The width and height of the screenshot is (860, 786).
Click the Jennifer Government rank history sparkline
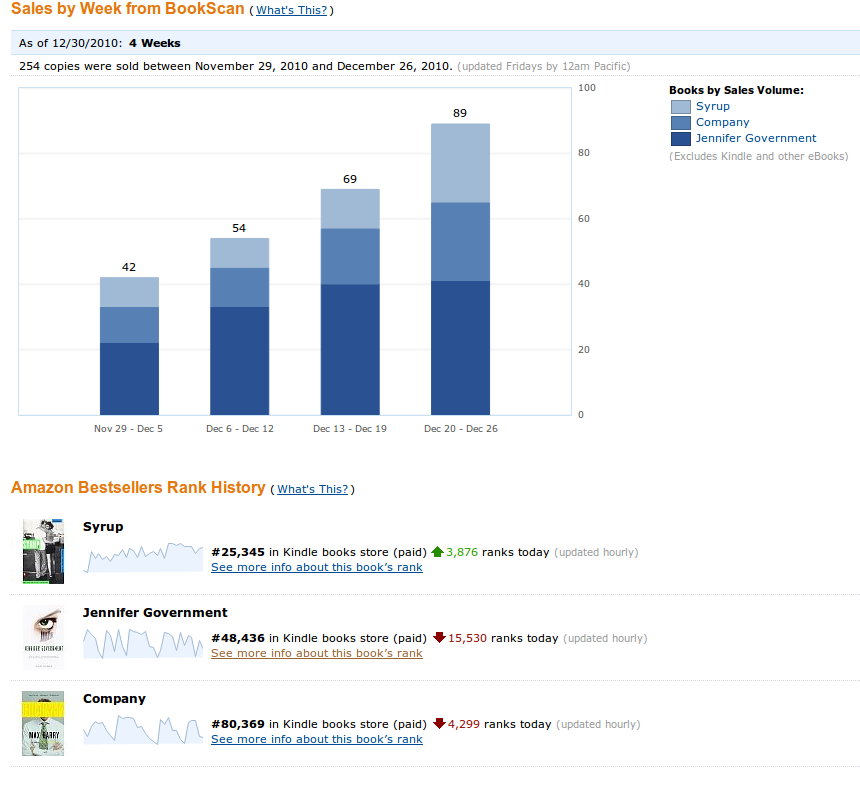click(x=143, y=643)
